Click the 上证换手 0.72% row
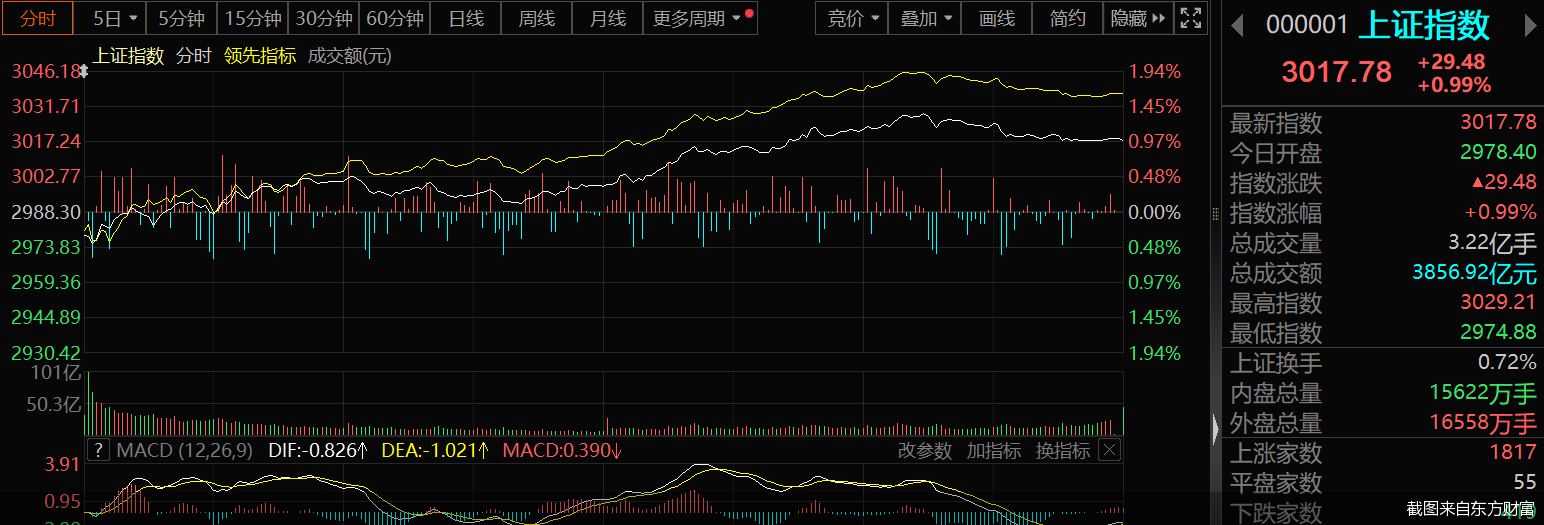Screen dimensions: 1544x525 (1383, 363)
